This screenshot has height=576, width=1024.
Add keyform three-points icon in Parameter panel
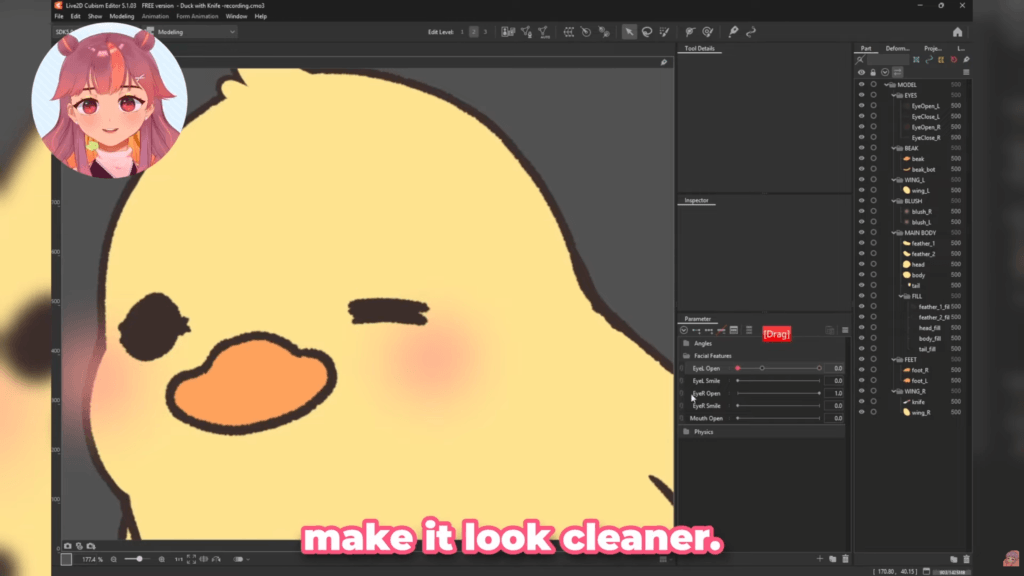pyautogui.click(x=709, y=330)
